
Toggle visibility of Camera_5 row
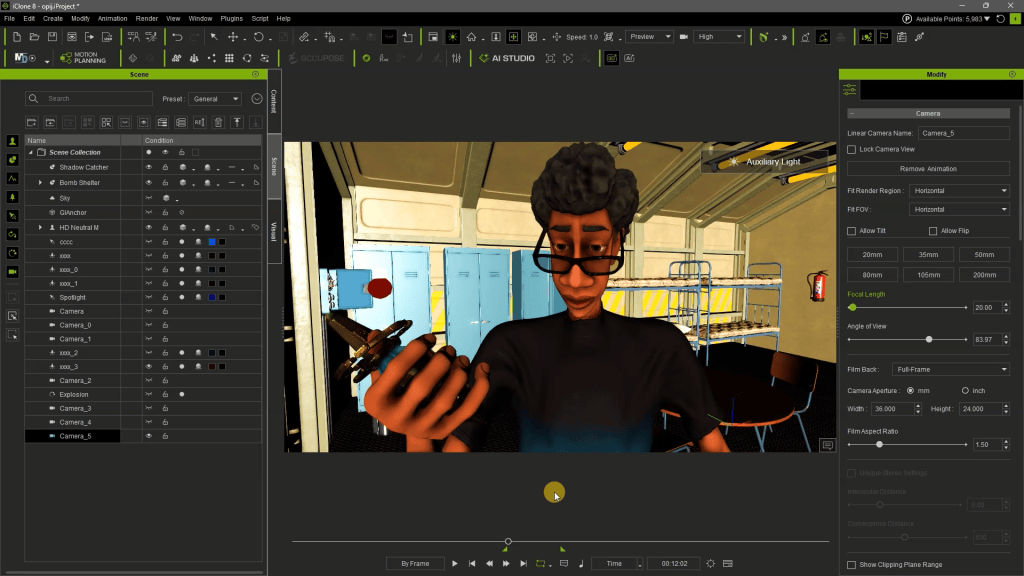(x=149, y=436)
